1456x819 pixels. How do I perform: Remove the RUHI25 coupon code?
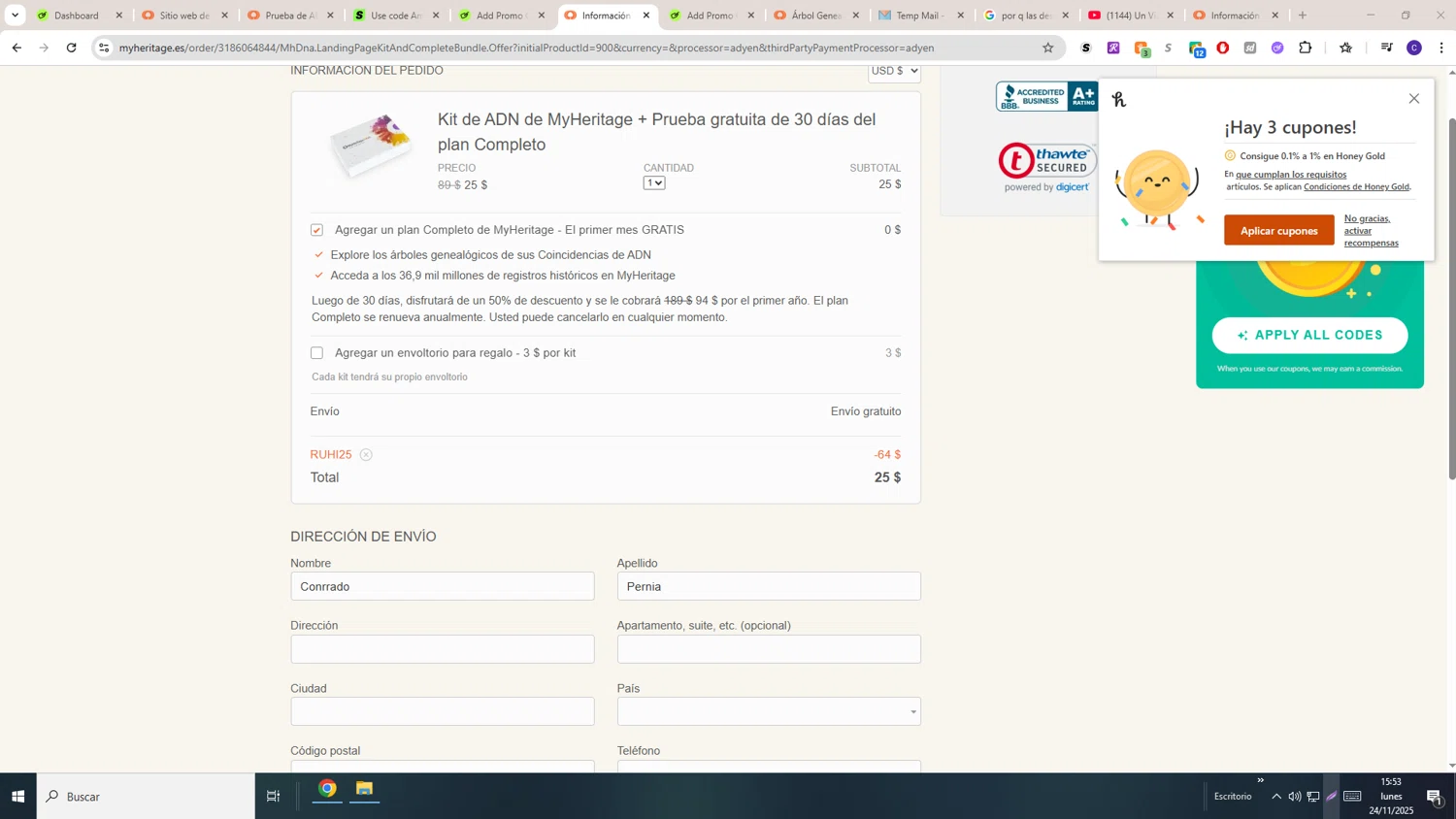click(x=366, y=454)
